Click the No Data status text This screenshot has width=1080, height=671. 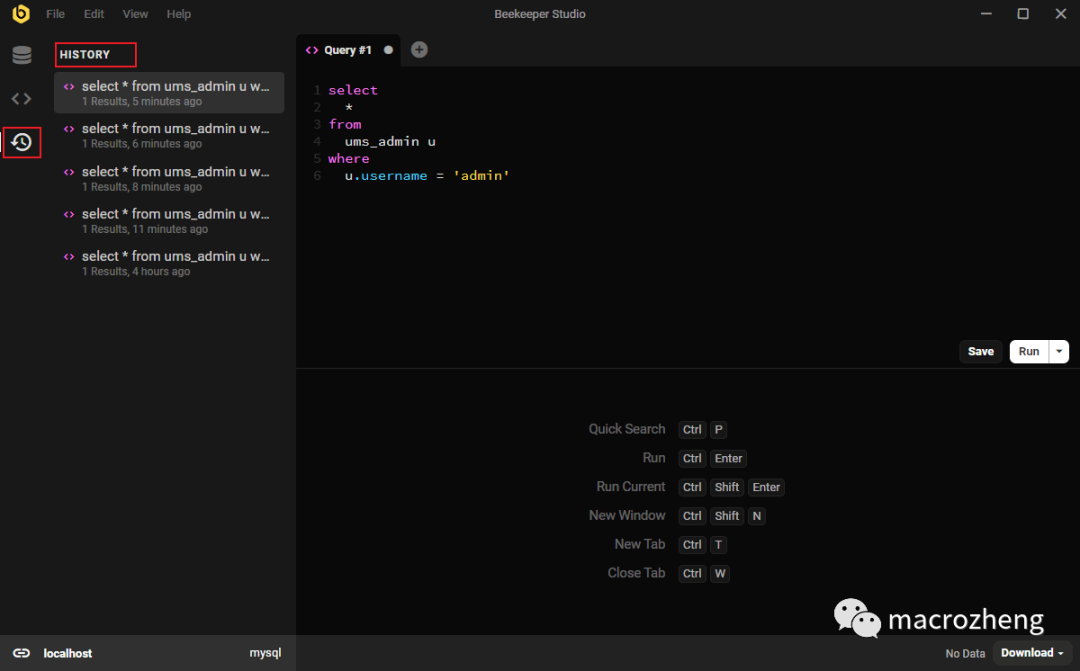pos(965,653)
